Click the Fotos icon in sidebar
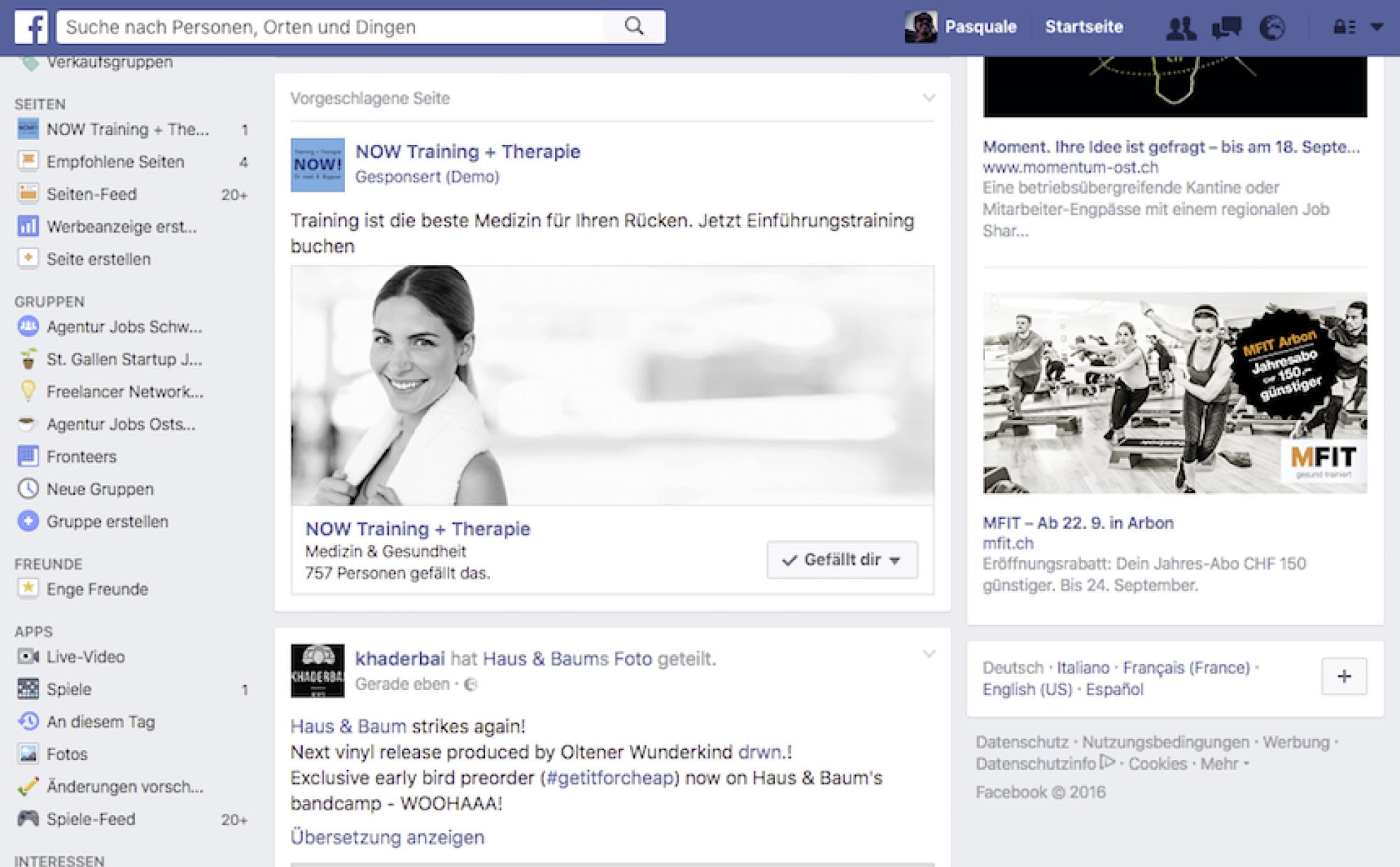This screenshot has width=1400, height=867. point(28,754)
